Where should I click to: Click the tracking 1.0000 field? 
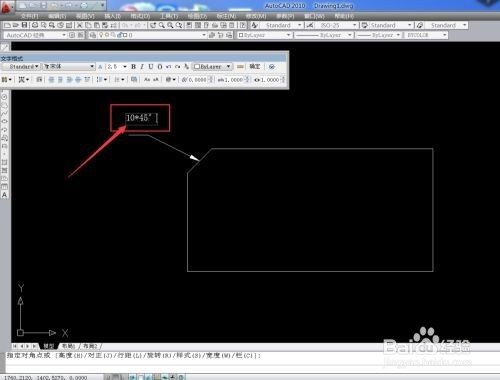point(233,80)
